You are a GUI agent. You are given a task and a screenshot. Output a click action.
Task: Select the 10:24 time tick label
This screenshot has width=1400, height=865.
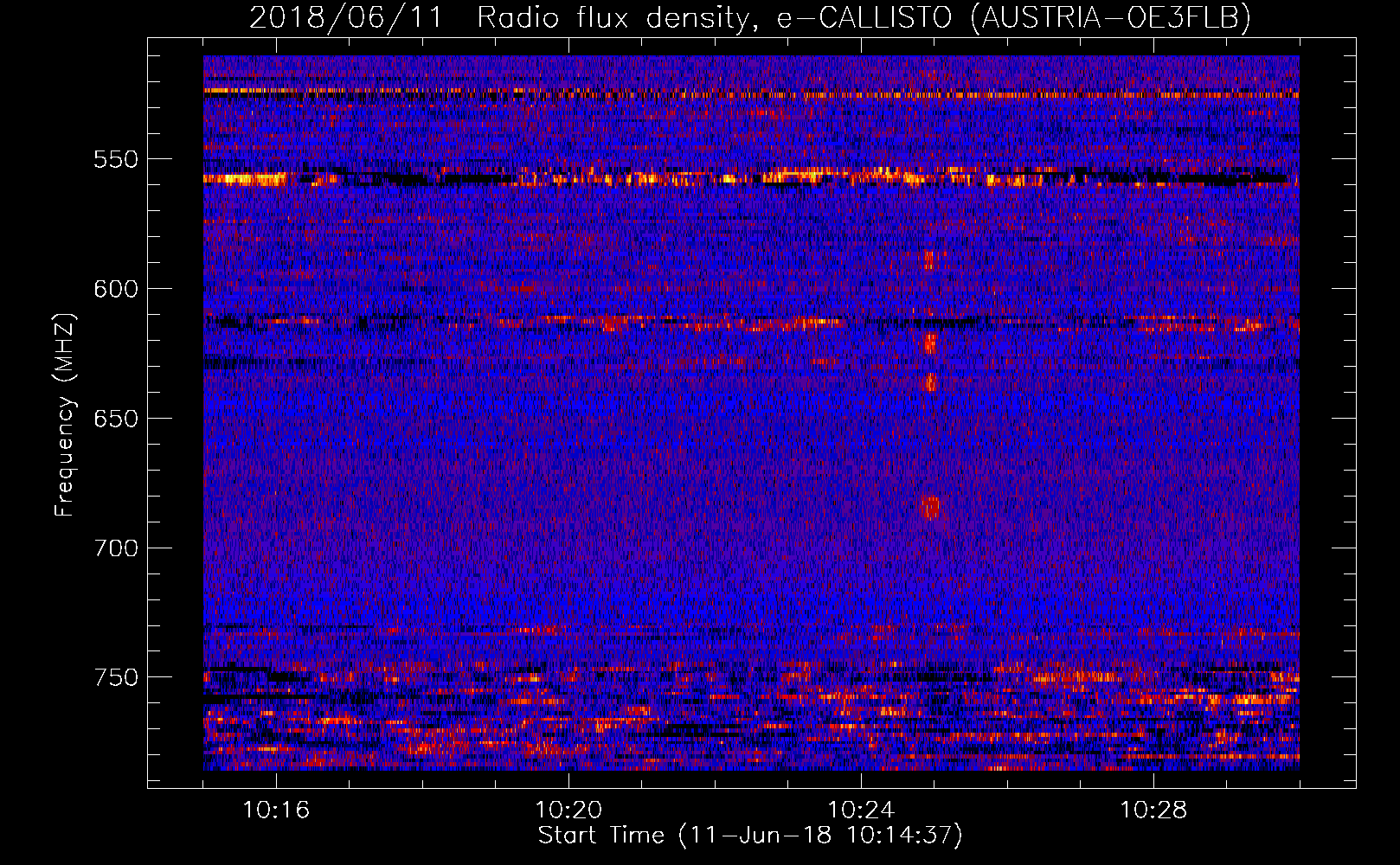point(861,811)
